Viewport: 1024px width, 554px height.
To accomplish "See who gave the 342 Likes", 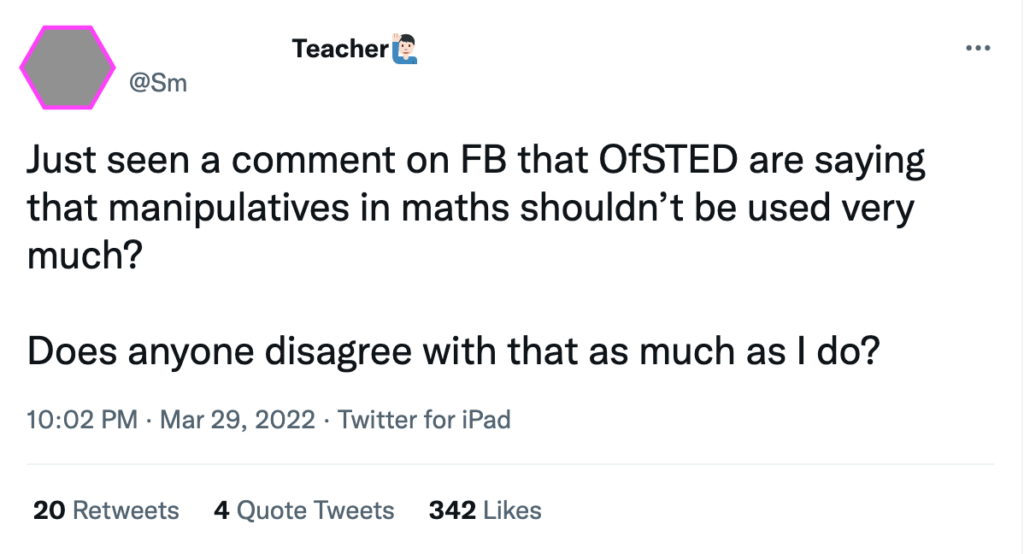I will 485,510.
